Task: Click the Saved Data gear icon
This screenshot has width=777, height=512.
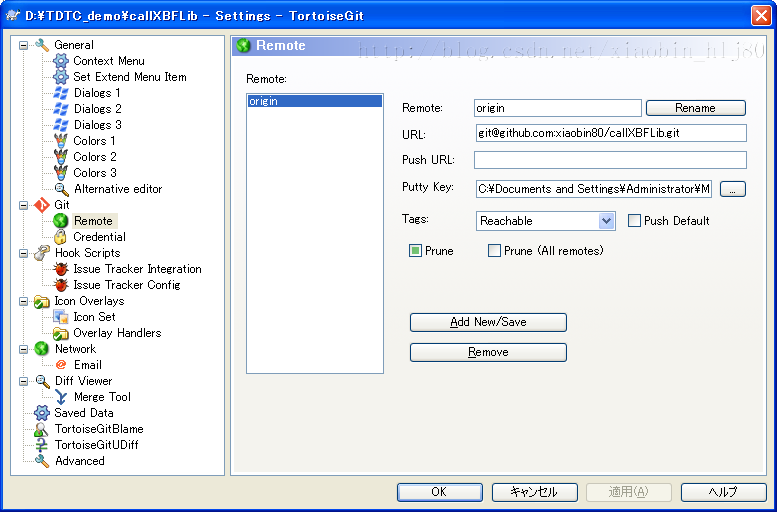Action: pos(42,413)
